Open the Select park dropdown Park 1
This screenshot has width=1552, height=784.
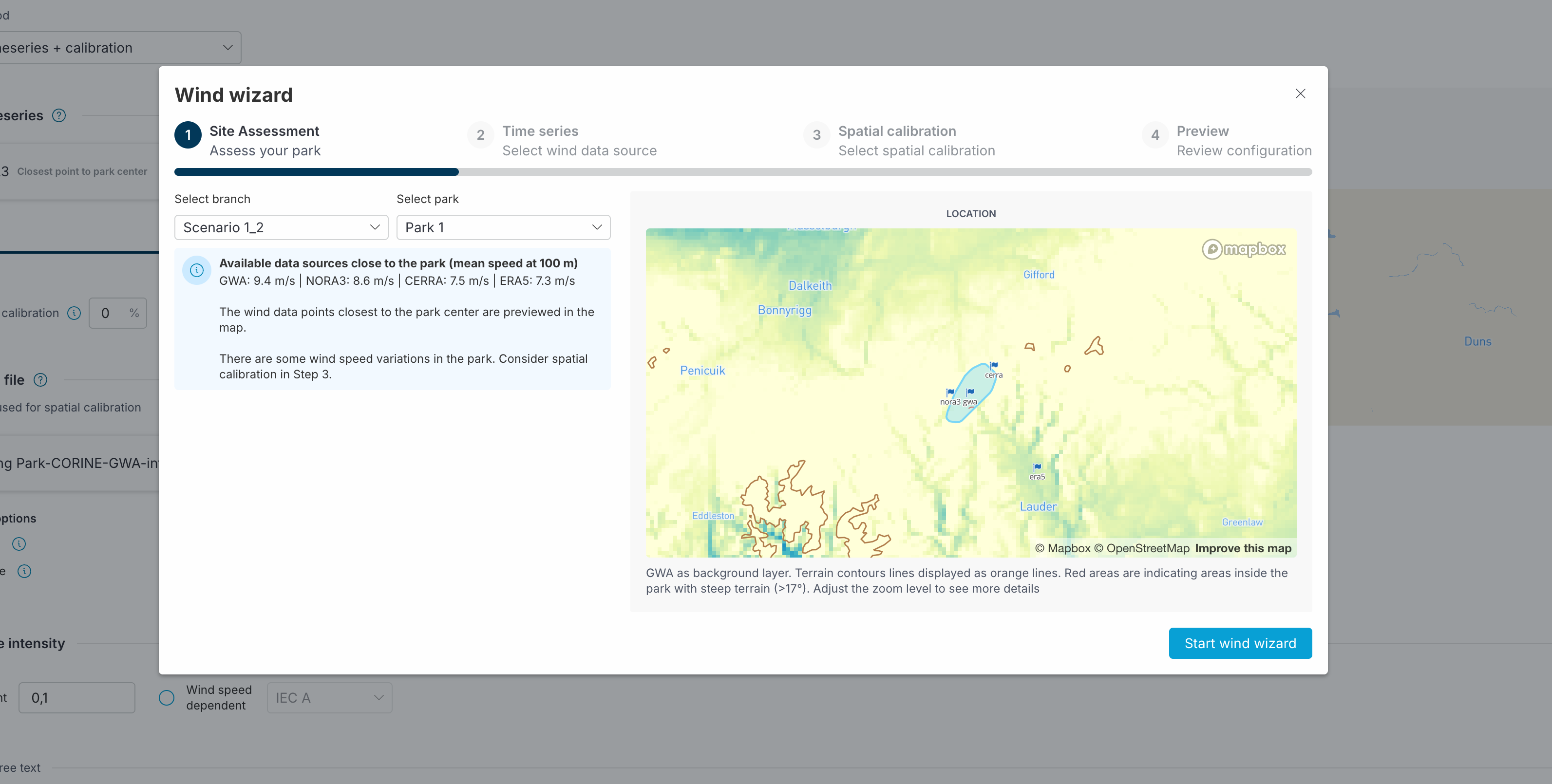click(503, 227)
